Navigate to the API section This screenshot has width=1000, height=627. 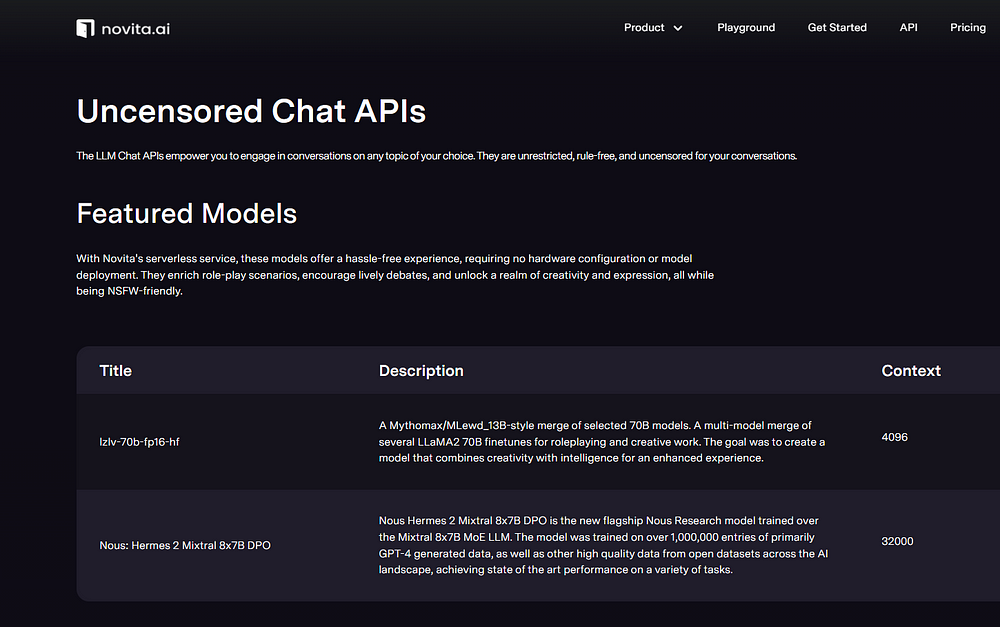coord(908,28)
